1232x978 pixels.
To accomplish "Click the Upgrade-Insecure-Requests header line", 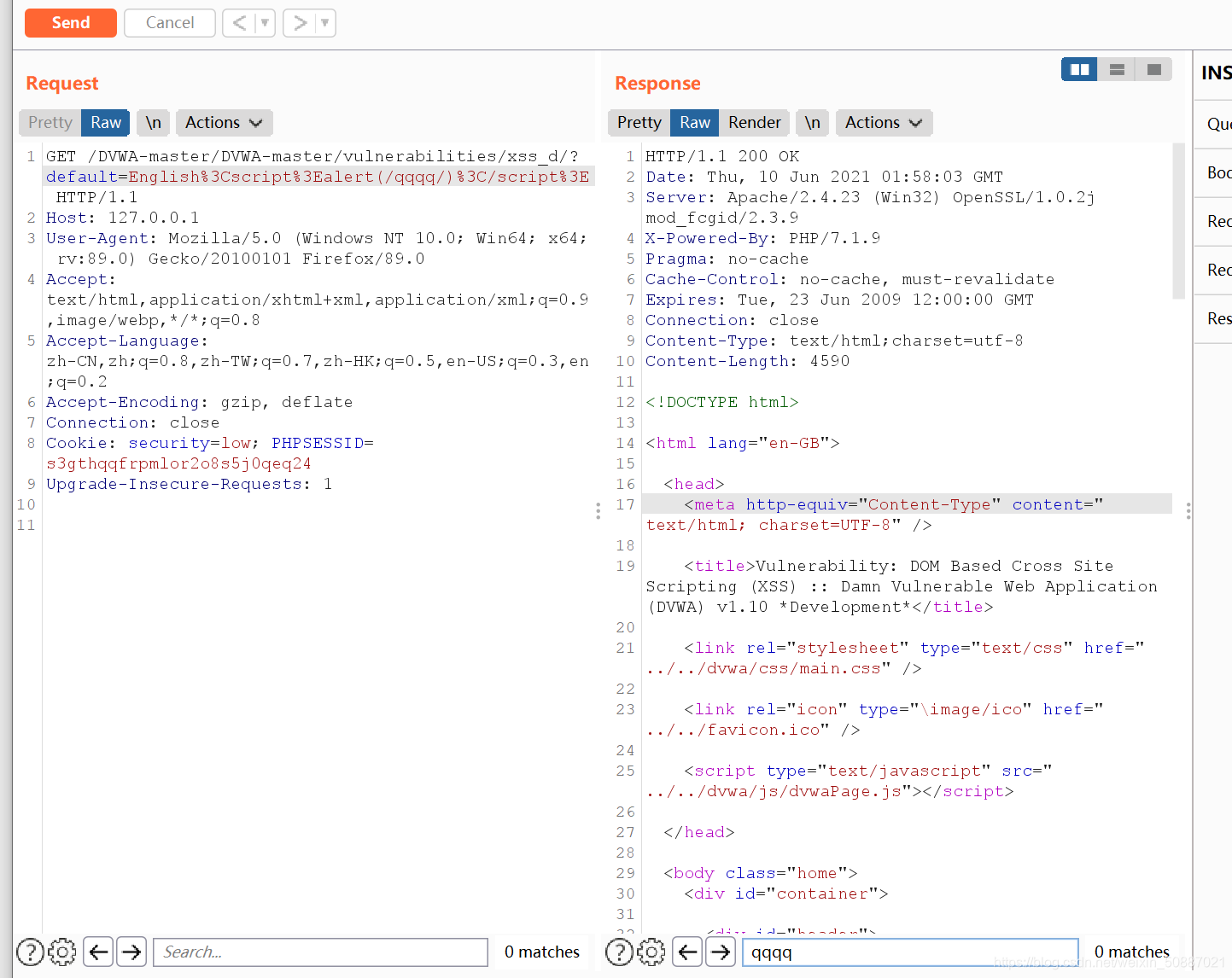I will pos(189,484).
